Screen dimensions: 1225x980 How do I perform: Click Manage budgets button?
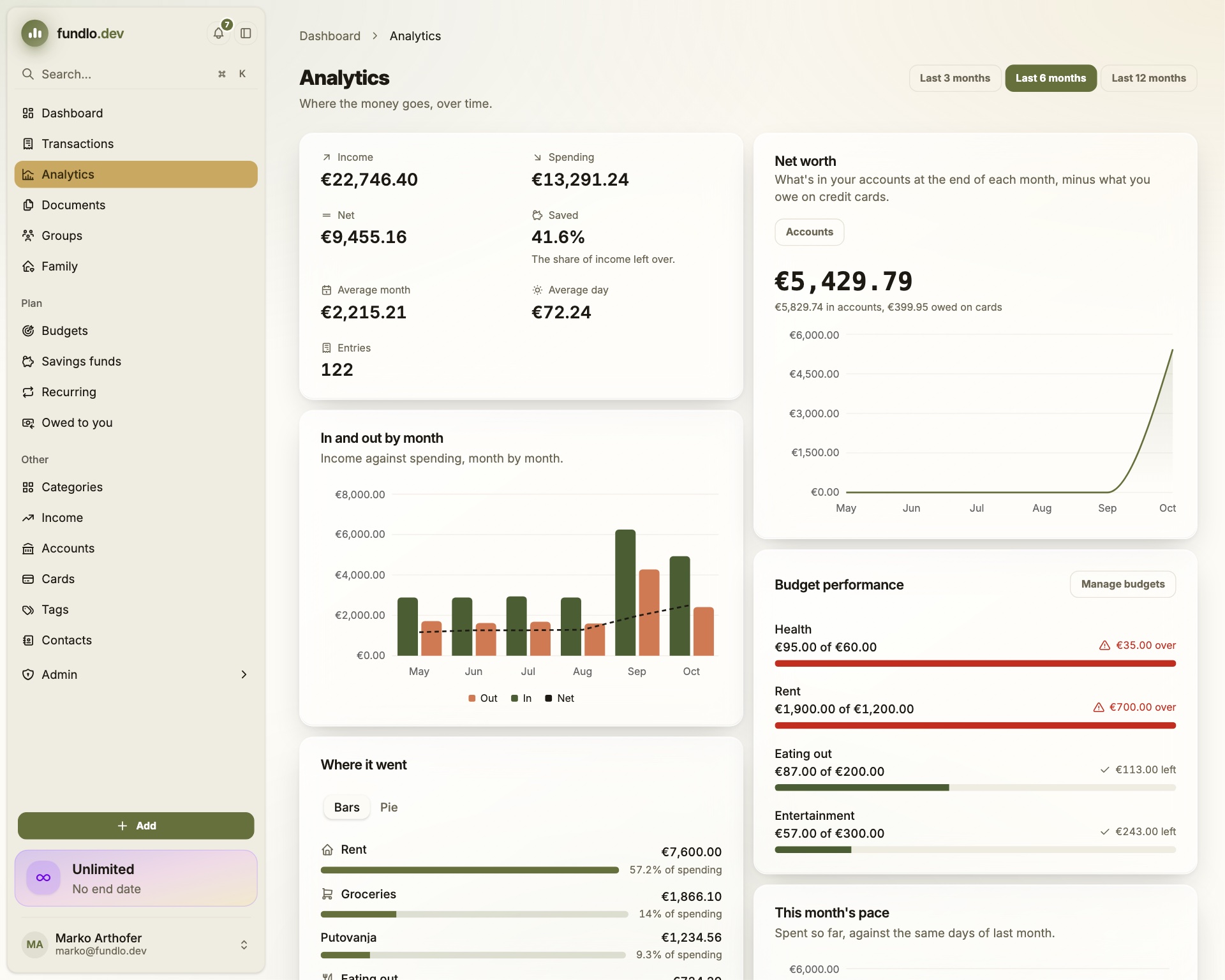coord(1123,584)
